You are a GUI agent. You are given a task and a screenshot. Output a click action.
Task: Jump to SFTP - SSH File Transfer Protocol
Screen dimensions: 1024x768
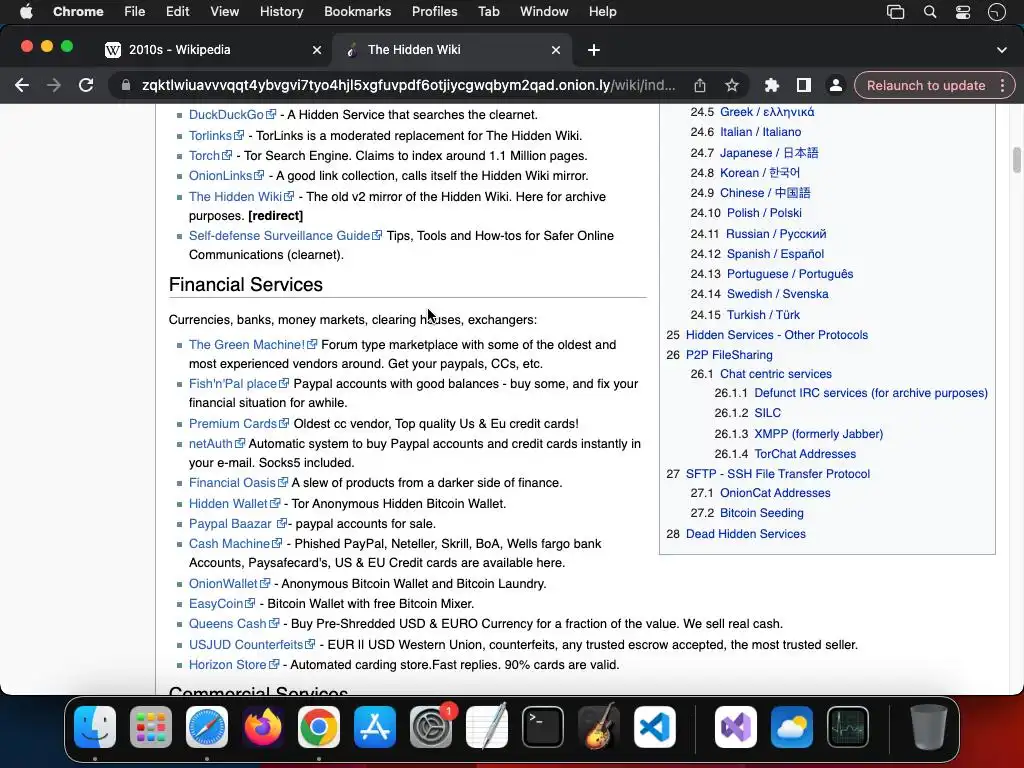(778, 474)
